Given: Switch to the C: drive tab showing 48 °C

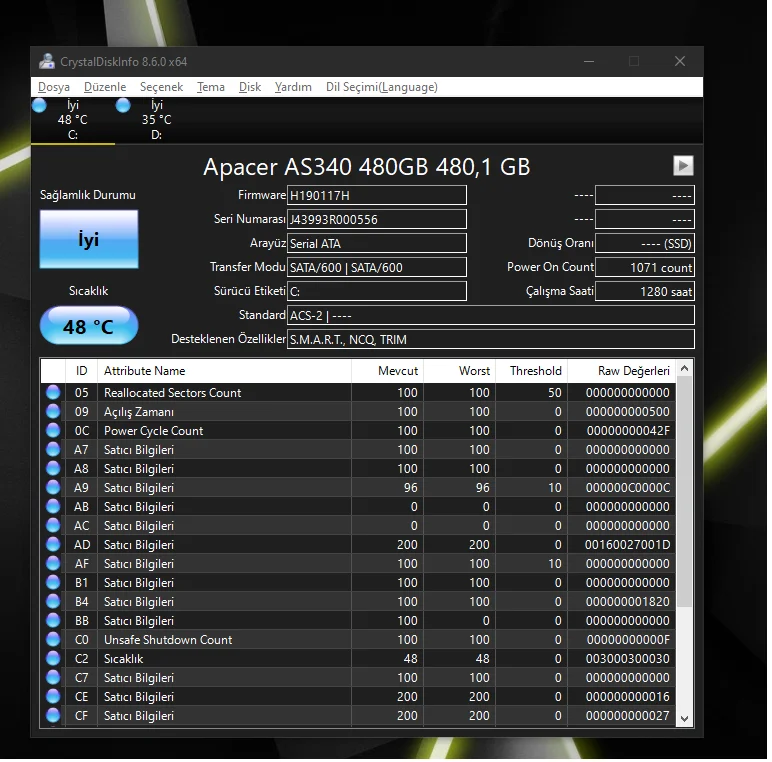Looking at the screenshot, I should click(73, 120).
